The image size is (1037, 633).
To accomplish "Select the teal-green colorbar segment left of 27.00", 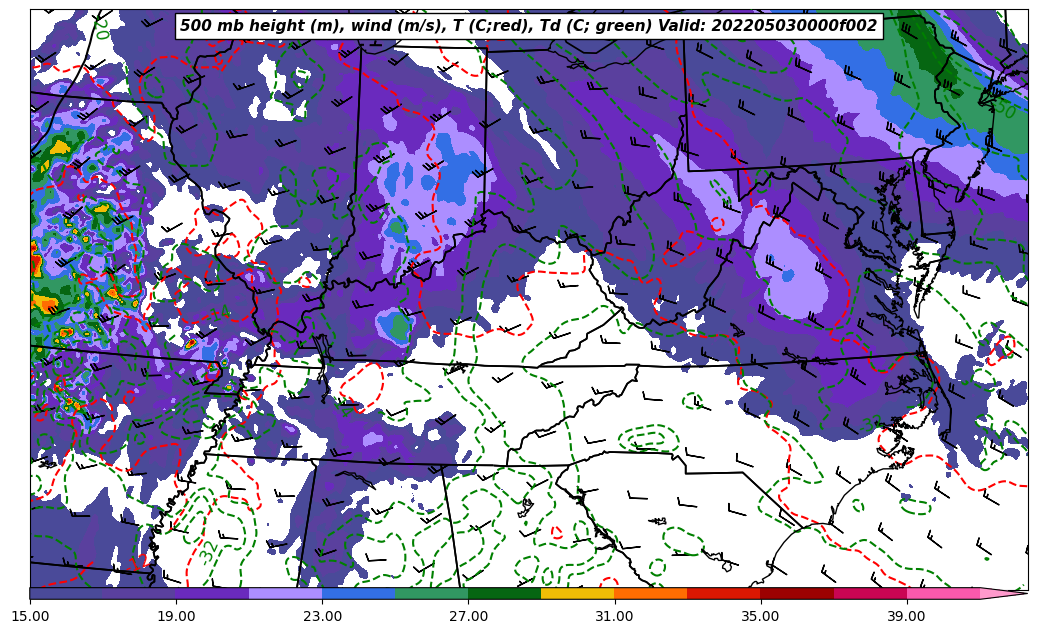I will [x=432, y=593].
